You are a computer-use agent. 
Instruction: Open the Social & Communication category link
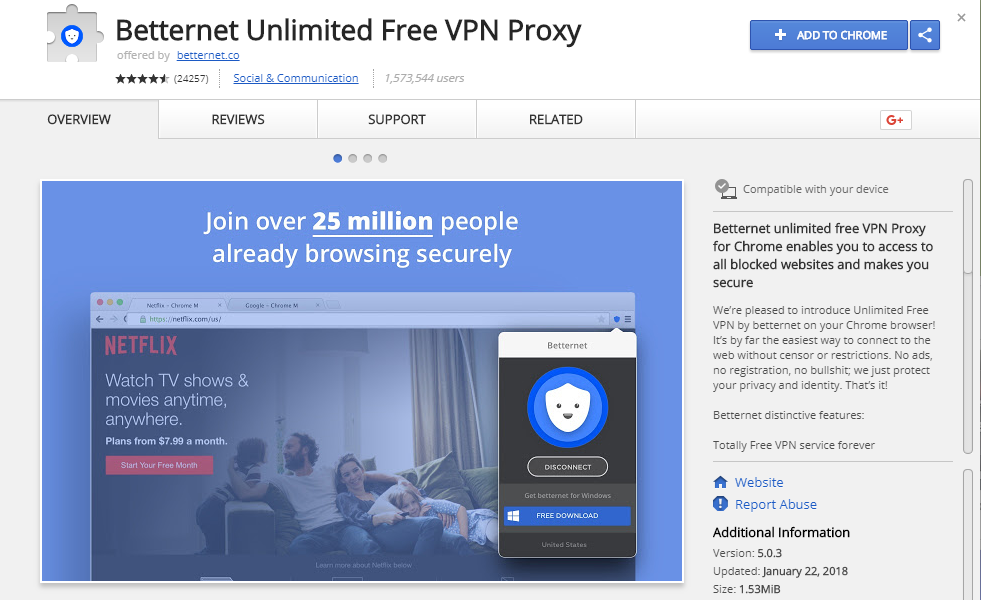click(x=296, y=78)
